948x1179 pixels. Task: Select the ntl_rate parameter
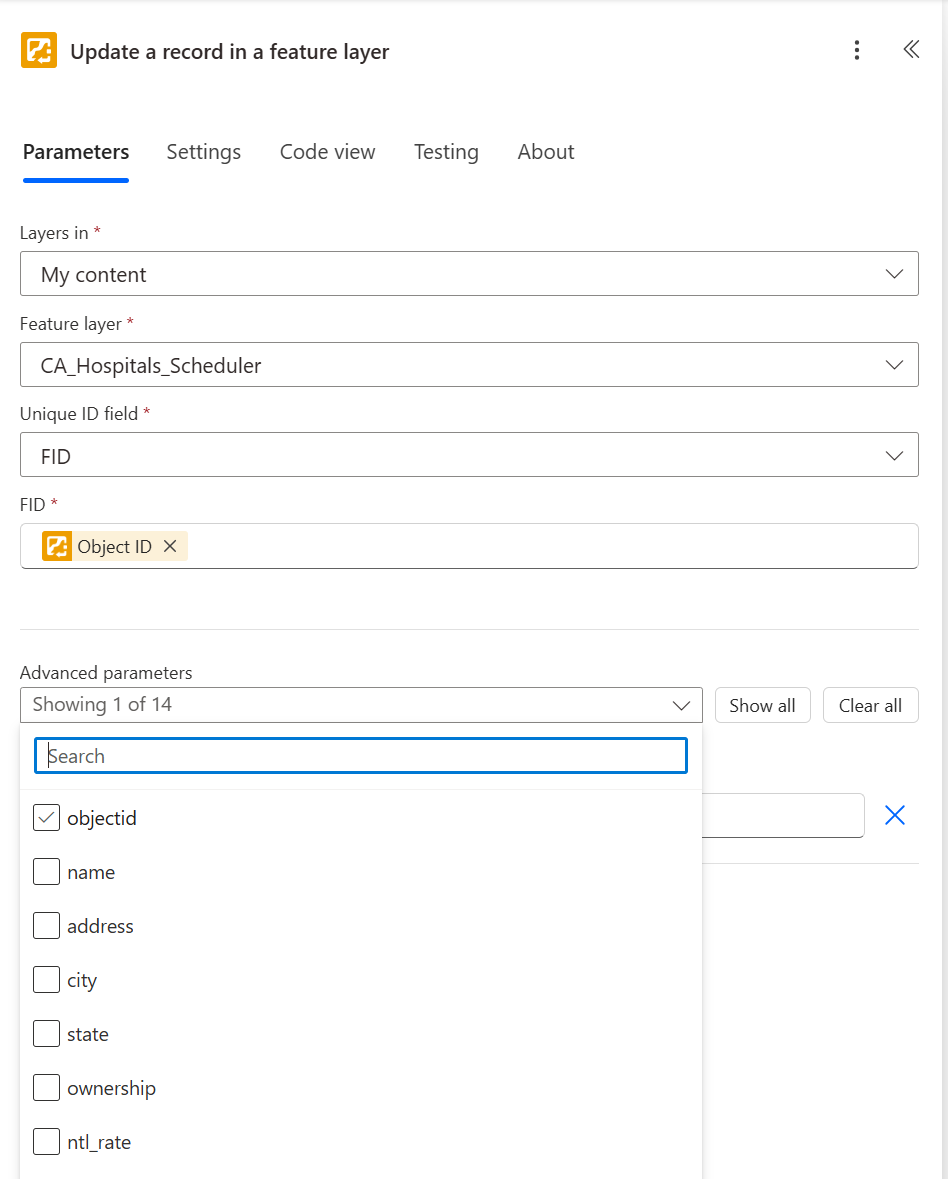pyautogui.click(x=46, y=1141)
